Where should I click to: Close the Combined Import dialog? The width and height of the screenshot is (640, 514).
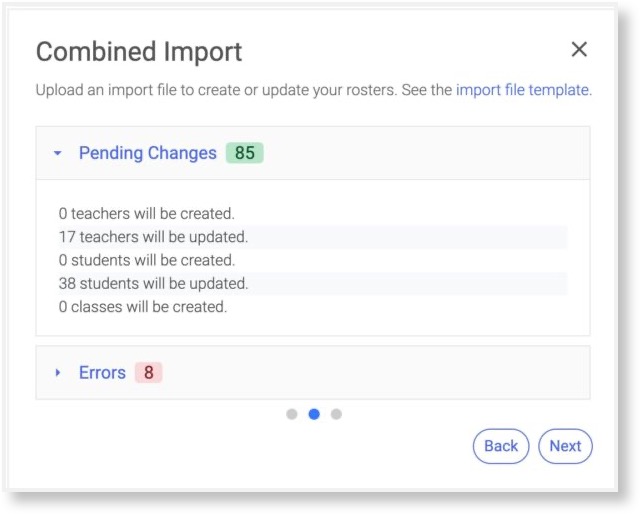tap(579, 50)
